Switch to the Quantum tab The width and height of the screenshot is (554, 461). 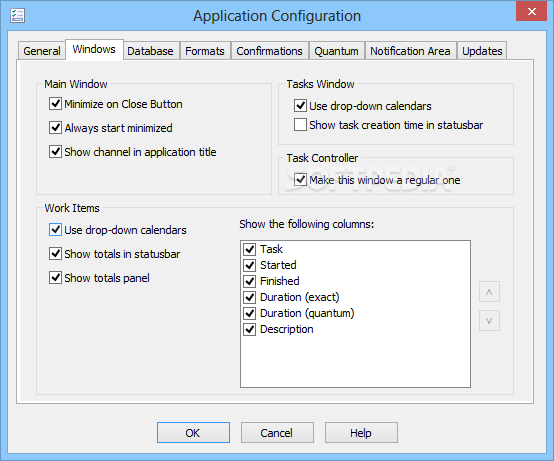pos(336,51)
